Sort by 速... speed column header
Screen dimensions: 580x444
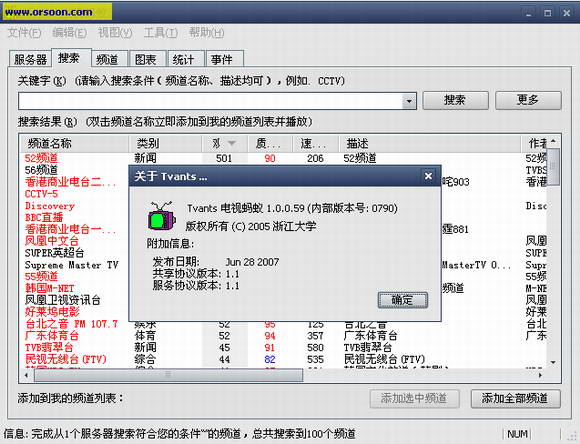(x=316, y=143)
